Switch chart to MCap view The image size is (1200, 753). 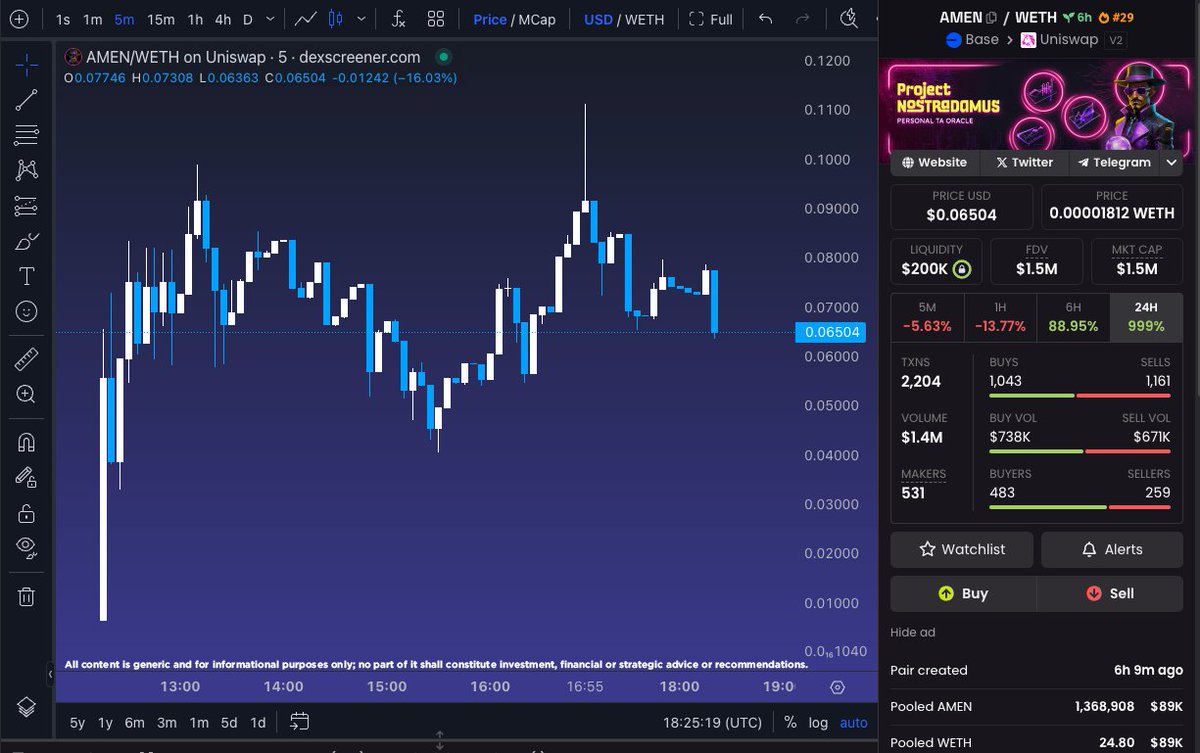537,19
